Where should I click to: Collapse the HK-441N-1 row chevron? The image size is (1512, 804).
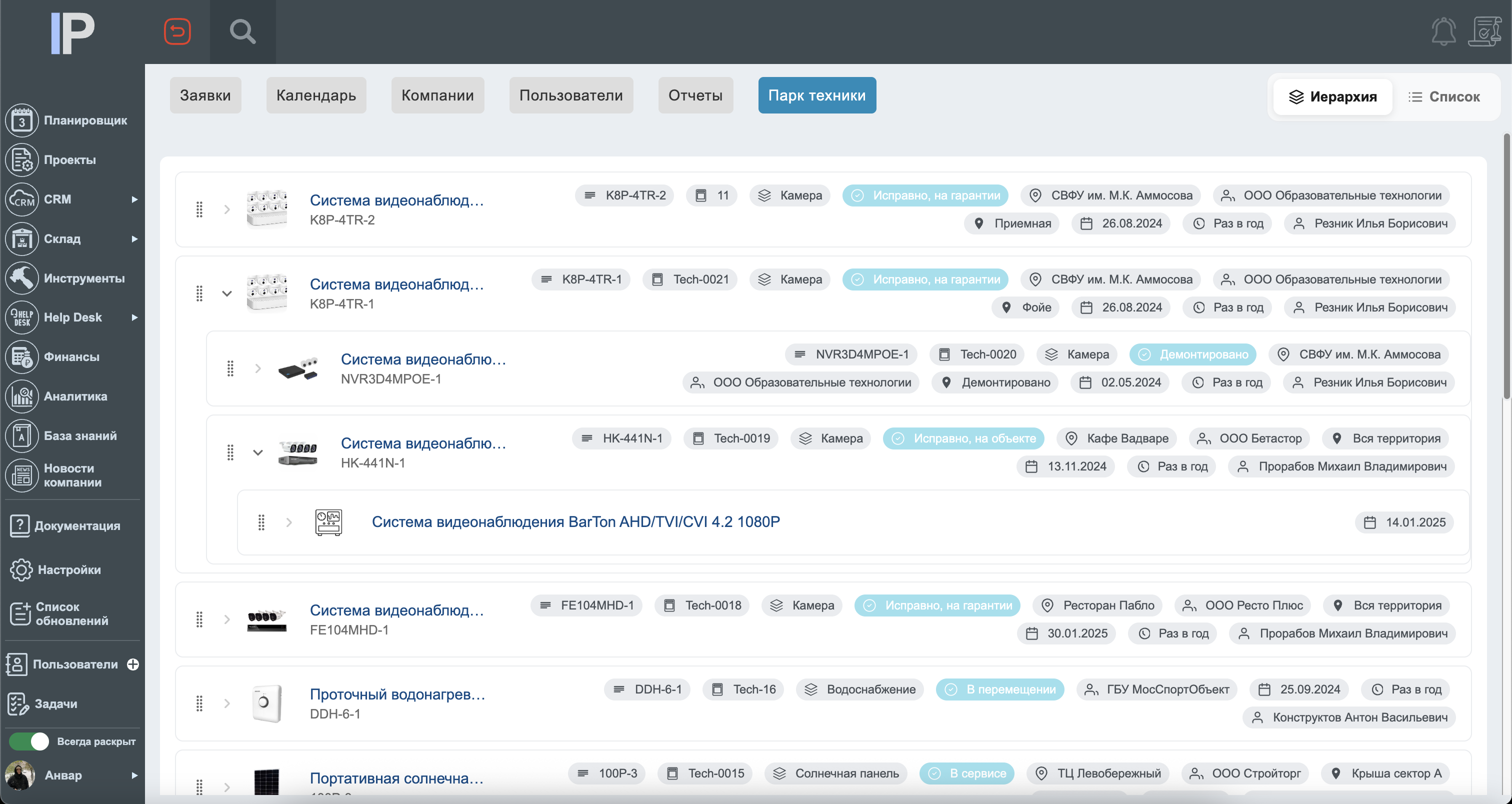coord(257,452)
